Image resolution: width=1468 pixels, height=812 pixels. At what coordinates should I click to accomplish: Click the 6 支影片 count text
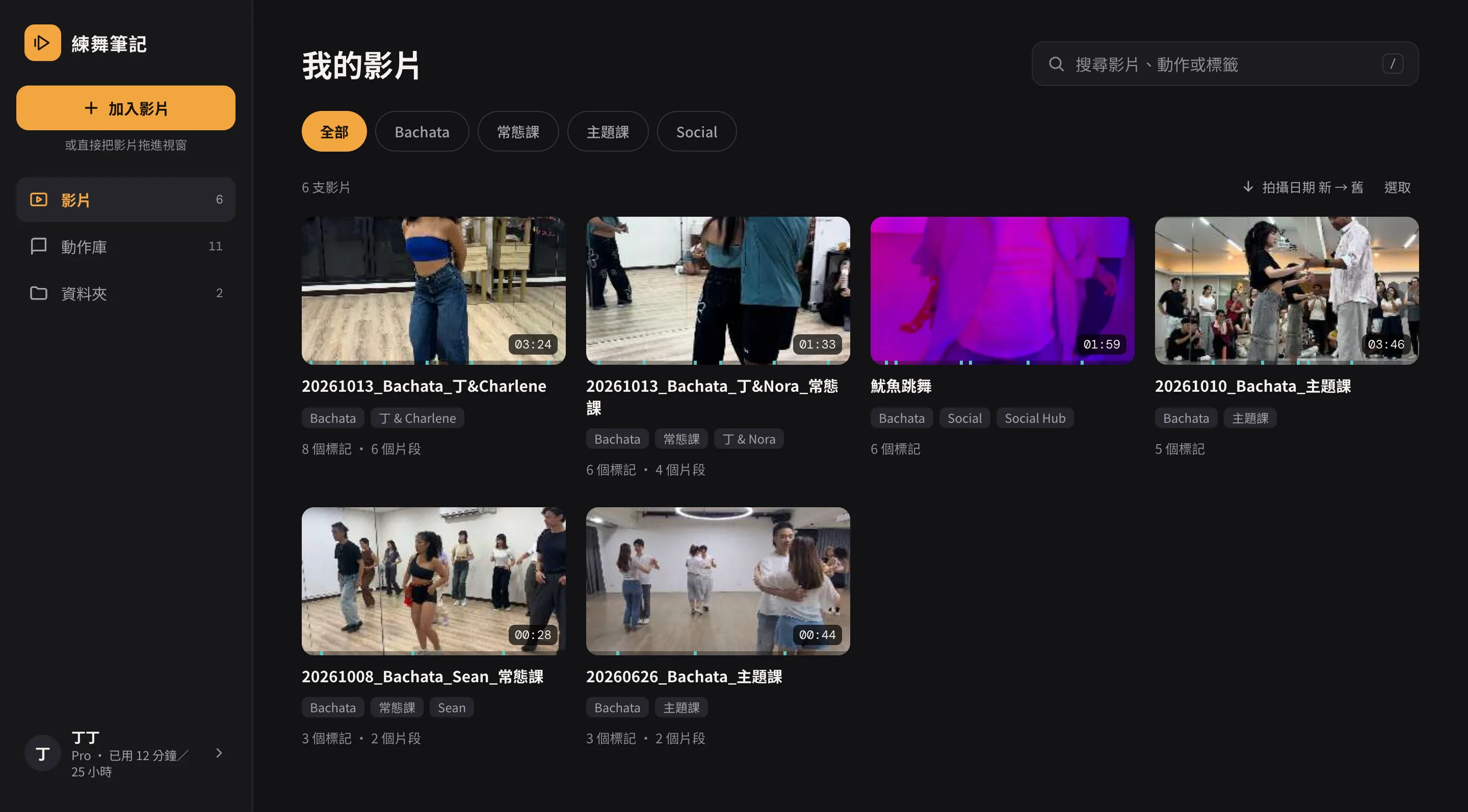point(326,187)
